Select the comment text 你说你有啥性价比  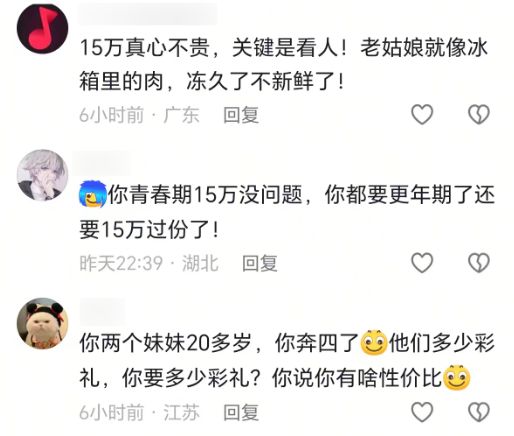coord(357,378)
